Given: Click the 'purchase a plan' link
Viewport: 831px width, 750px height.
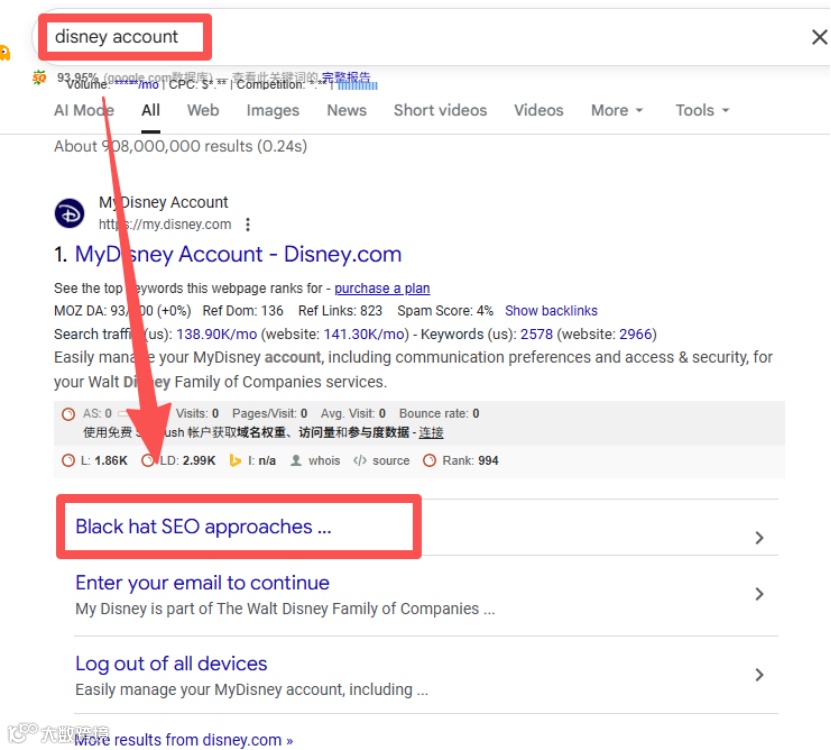Looking at the screenshot, I should coord(382,288).
